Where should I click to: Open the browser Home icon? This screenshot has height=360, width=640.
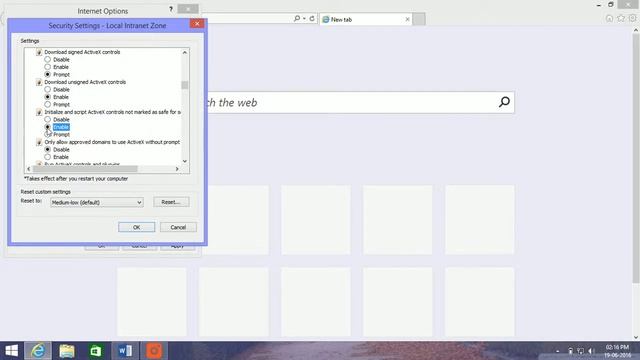point(609,18)
